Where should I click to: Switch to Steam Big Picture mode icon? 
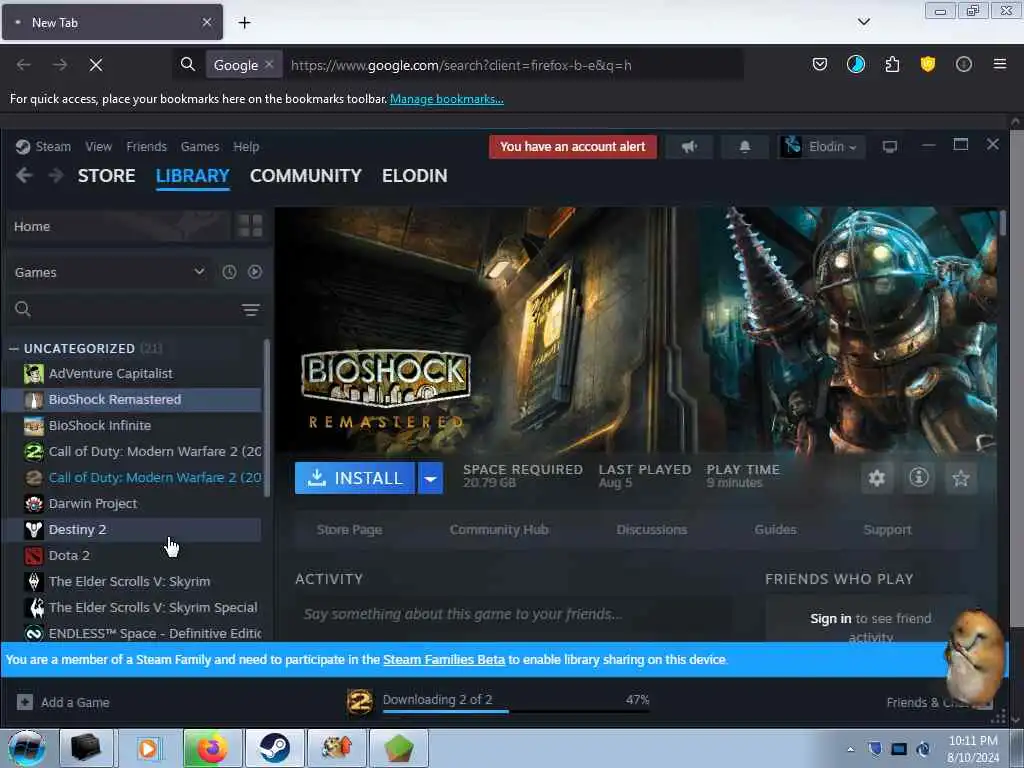pos(889,147)
